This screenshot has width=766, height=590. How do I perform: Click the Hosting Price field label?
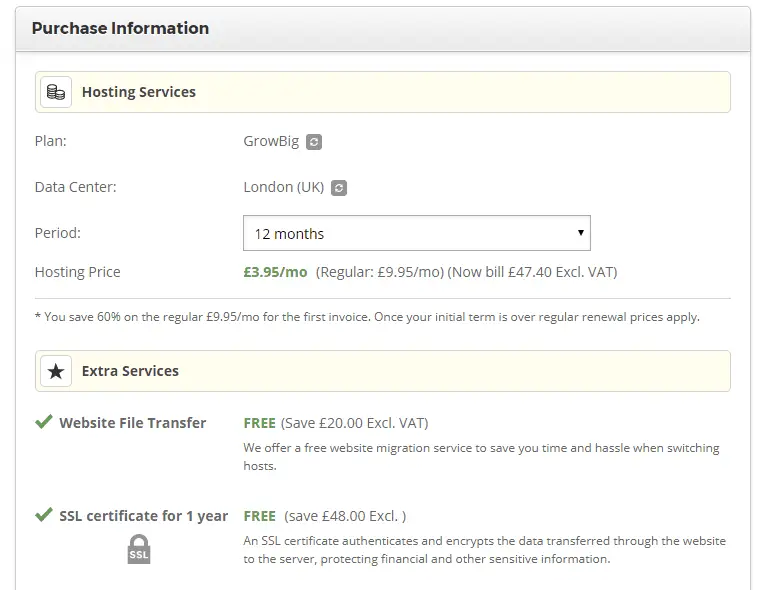click(78, 272)
